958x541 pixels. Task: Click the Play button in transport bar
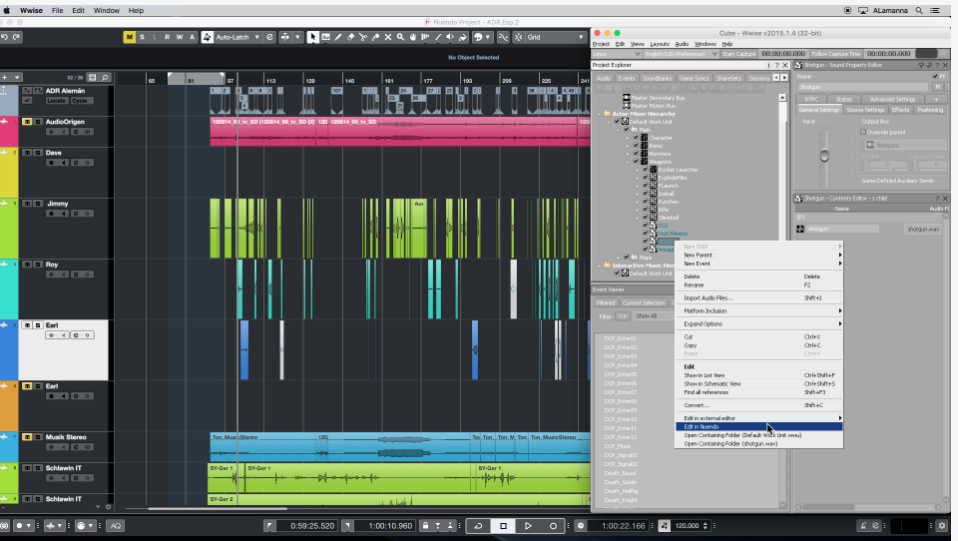click(528, 526)
